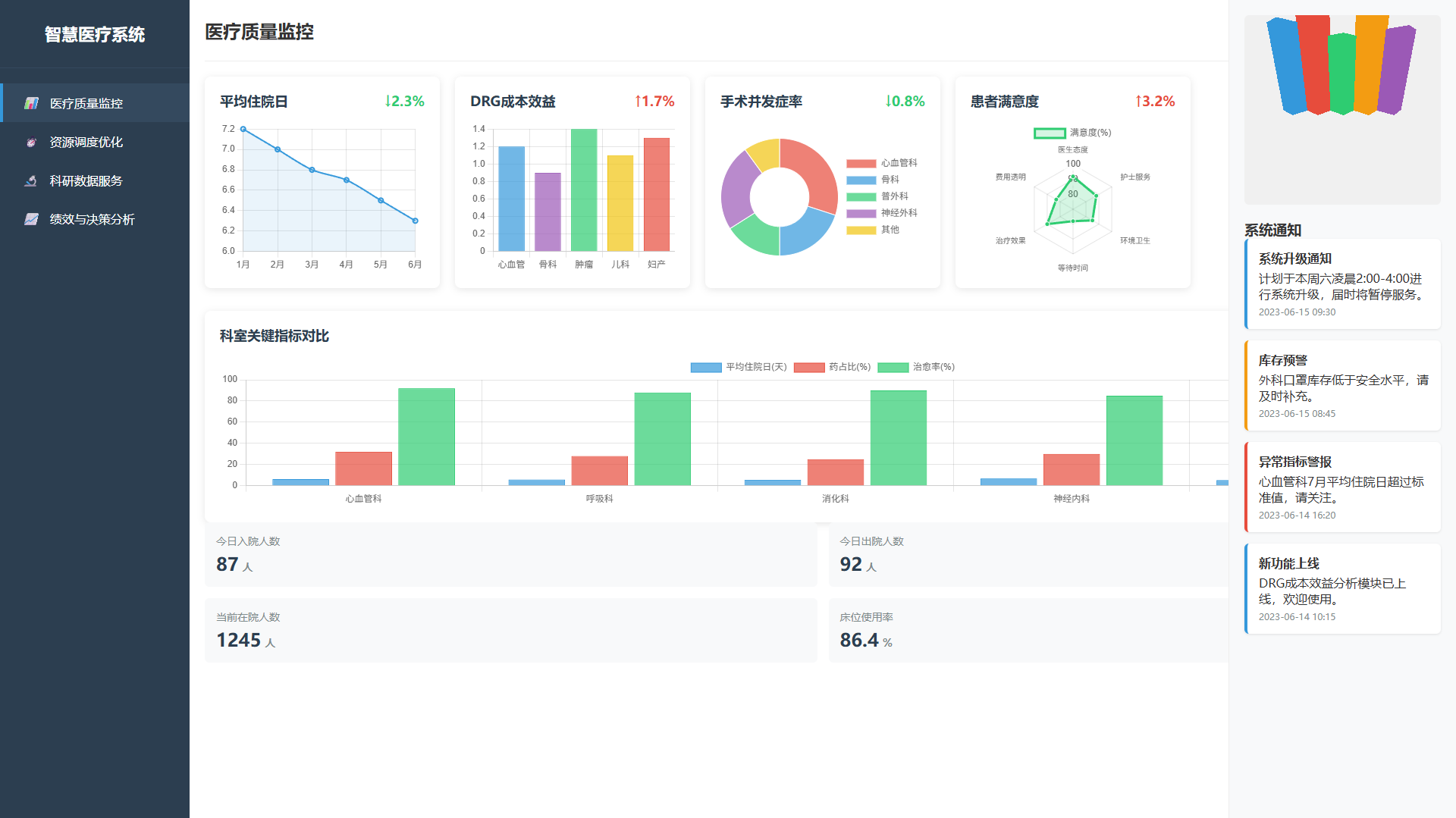Click the 6月 data point on line chart
Screen dimensions: 1456x818
click(x=415, y=221)
